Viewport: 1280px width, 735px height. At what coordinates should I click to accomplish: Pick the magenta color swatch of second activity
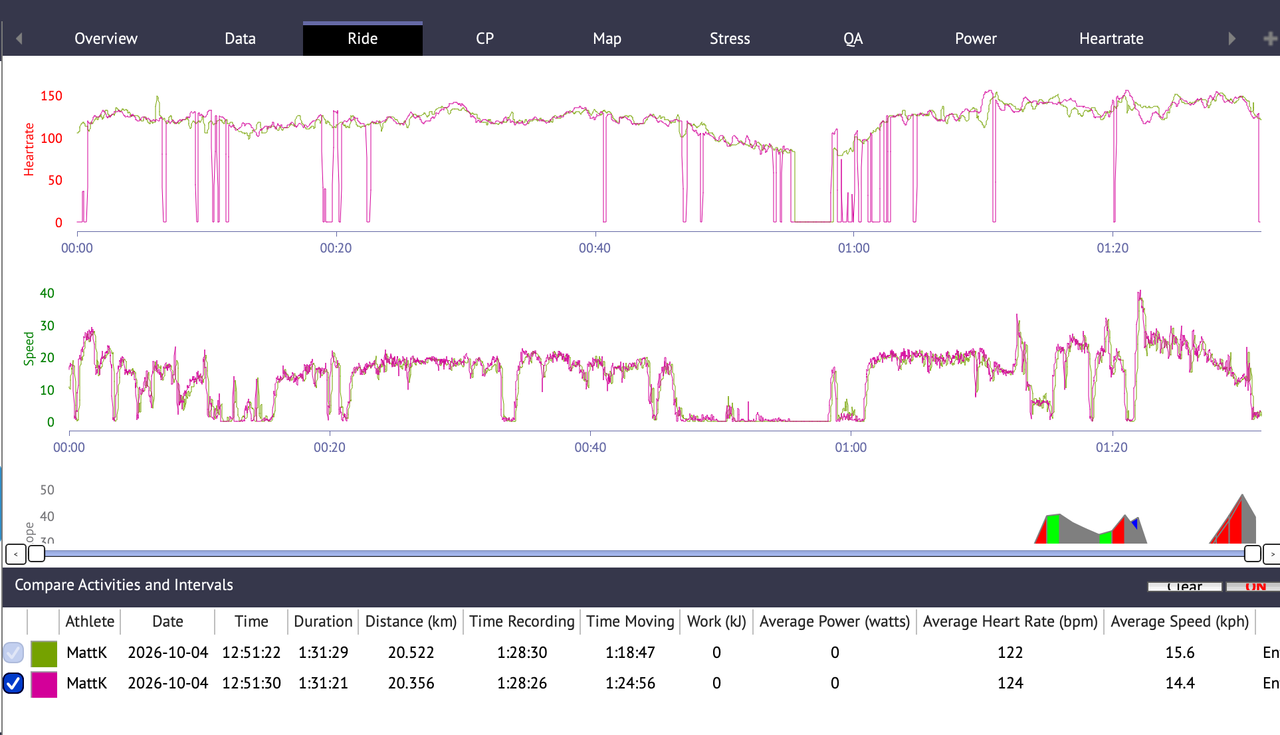click(x=44, y=684)
